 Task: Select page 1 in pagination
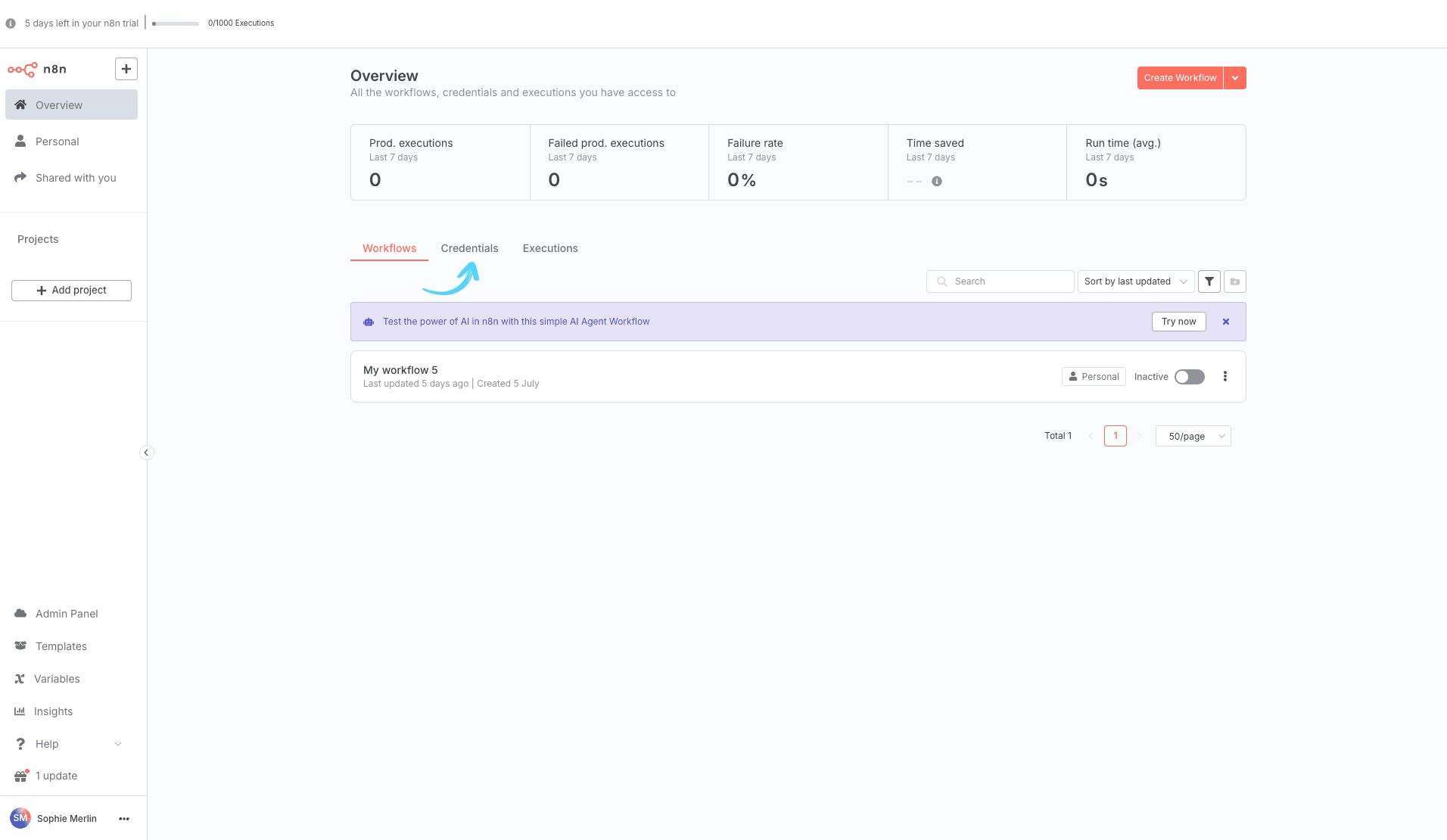point(1116,436)
